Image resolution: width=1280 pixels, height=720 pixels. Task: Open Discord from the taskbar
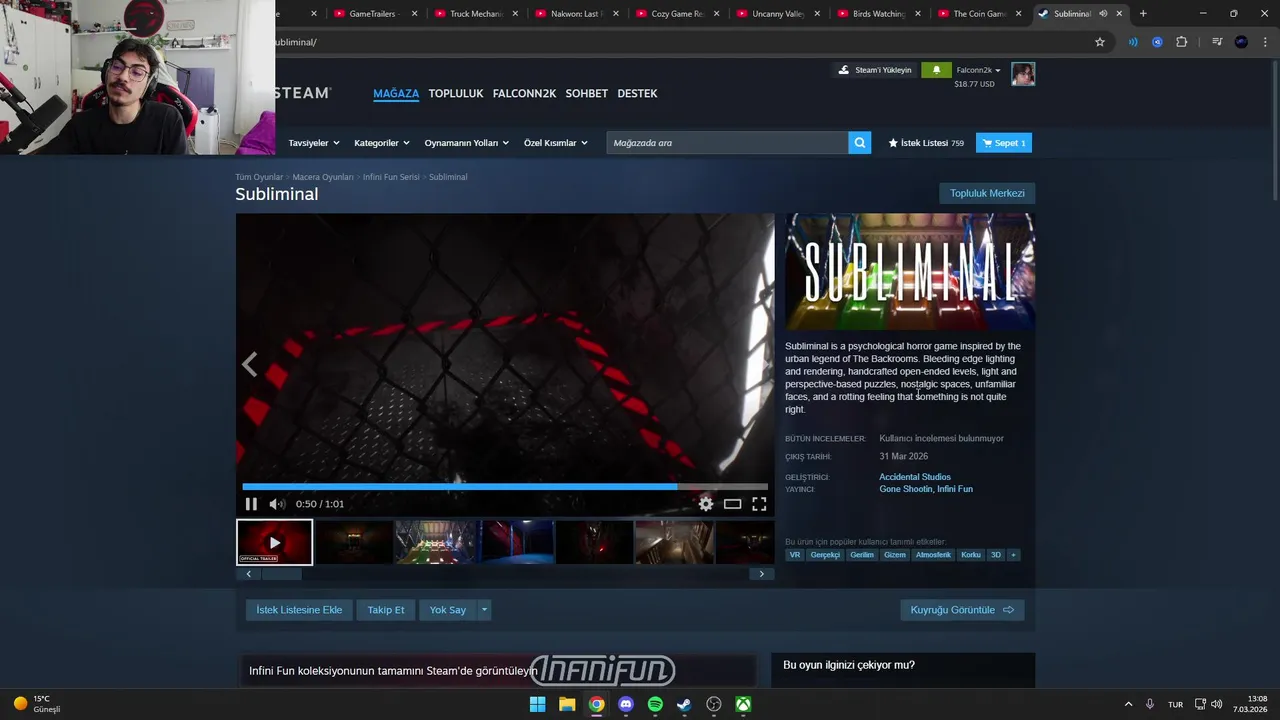pos(626,704)
